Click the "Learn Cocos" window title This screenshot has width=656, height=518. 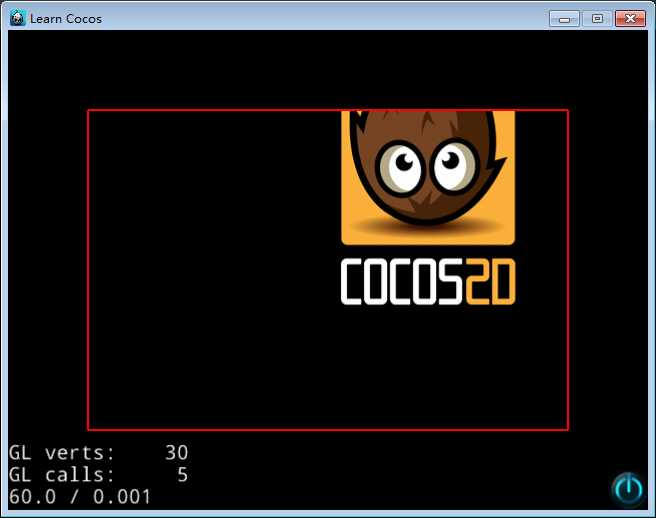tap(66, 19)
